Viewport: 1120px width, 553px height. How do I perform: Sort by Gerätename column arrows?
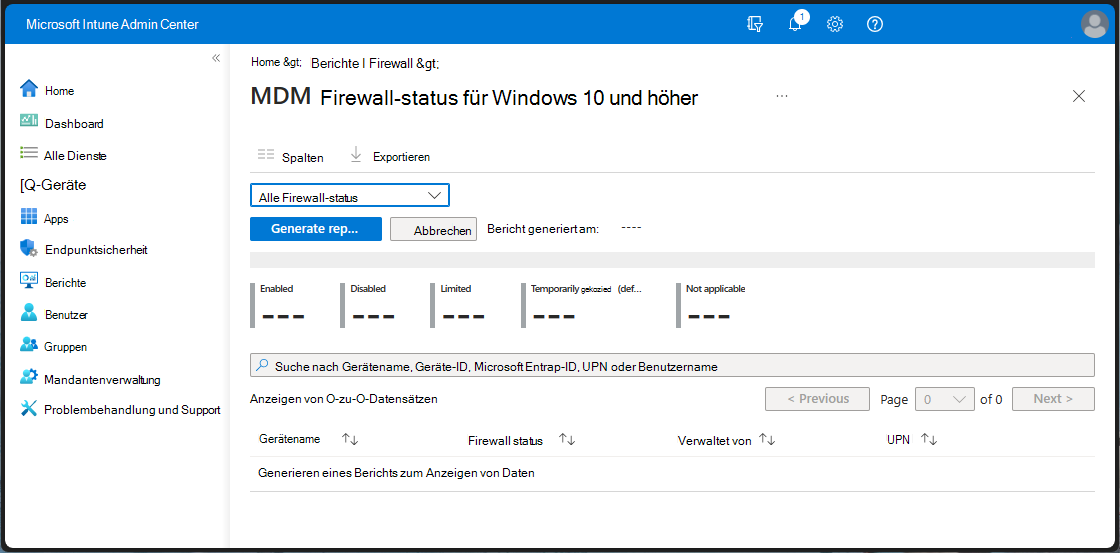coord(350,439)
